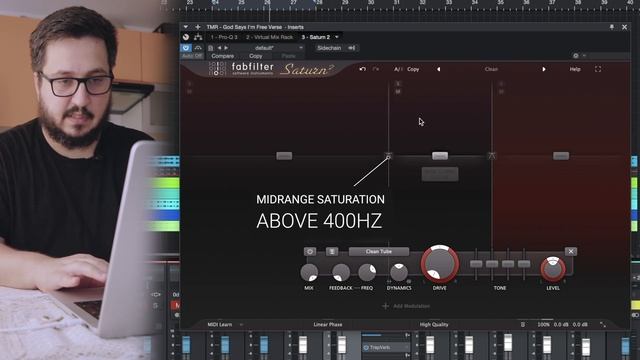The width and height of the screenshot is (640, 360).
Task: Undo last change in Saturn
Action: (362, 69)
